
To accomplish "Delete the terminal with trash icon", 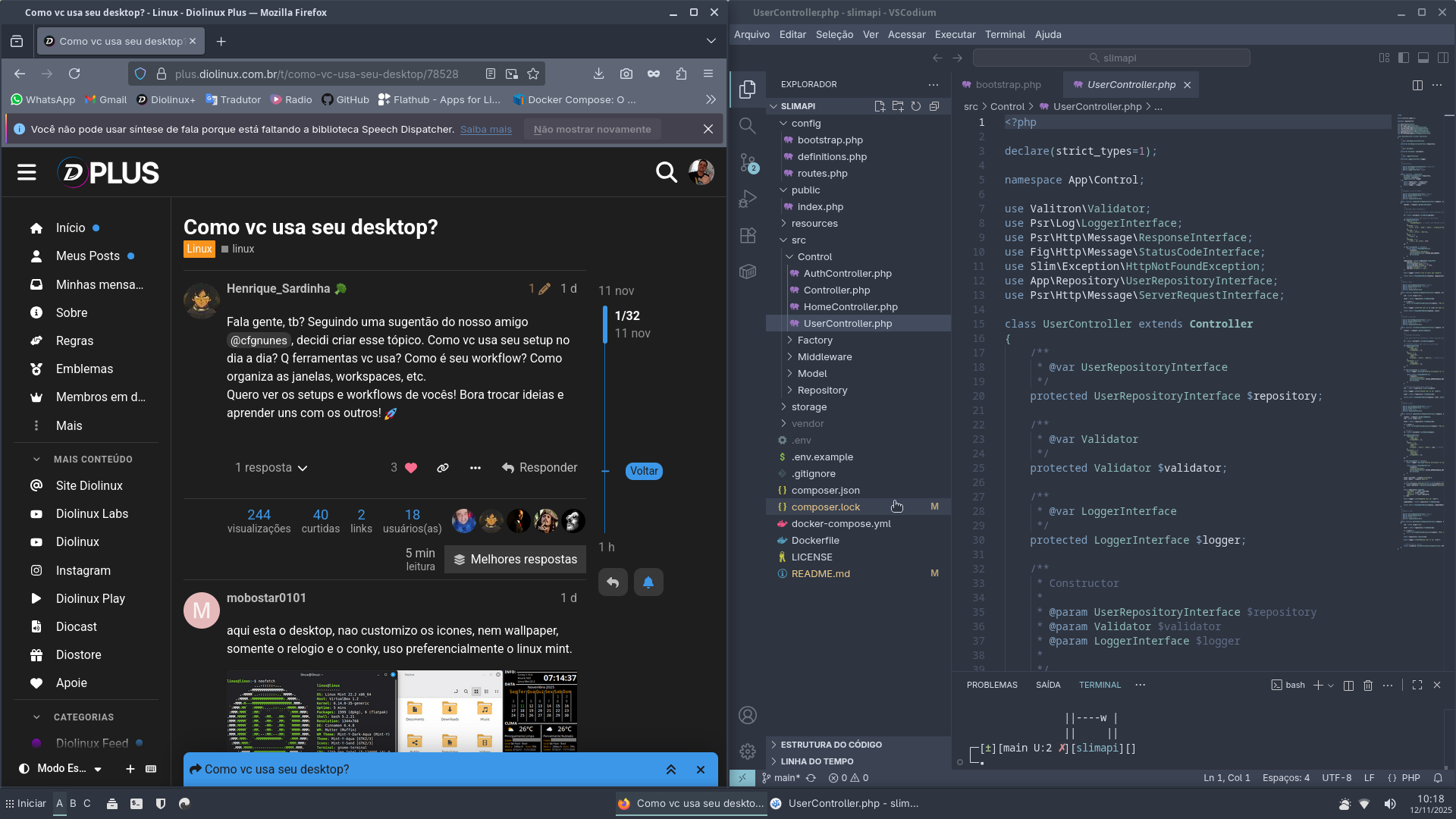I will (x=1368, y=685).
